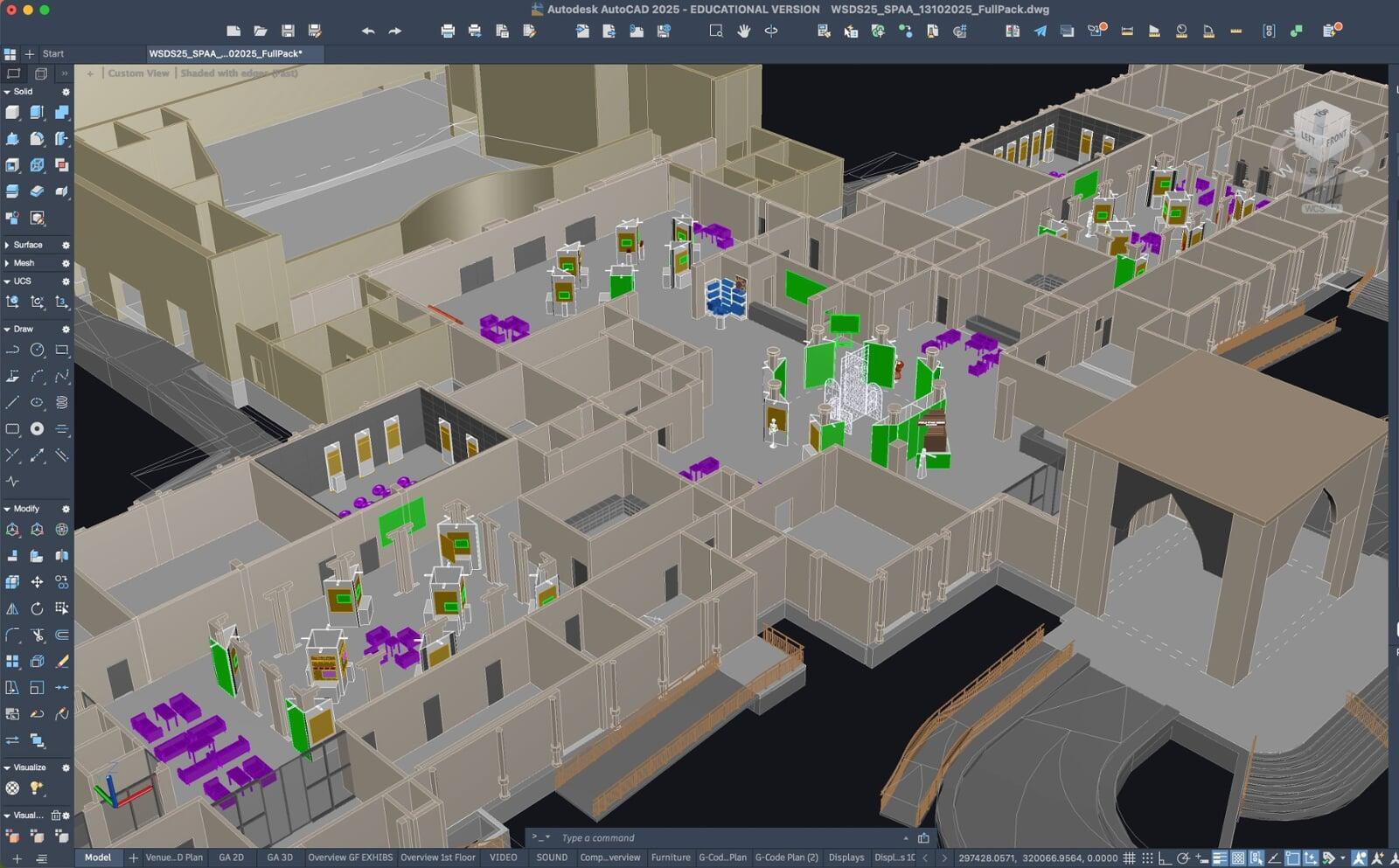Choose the Circle draw tool

(37, 350)
